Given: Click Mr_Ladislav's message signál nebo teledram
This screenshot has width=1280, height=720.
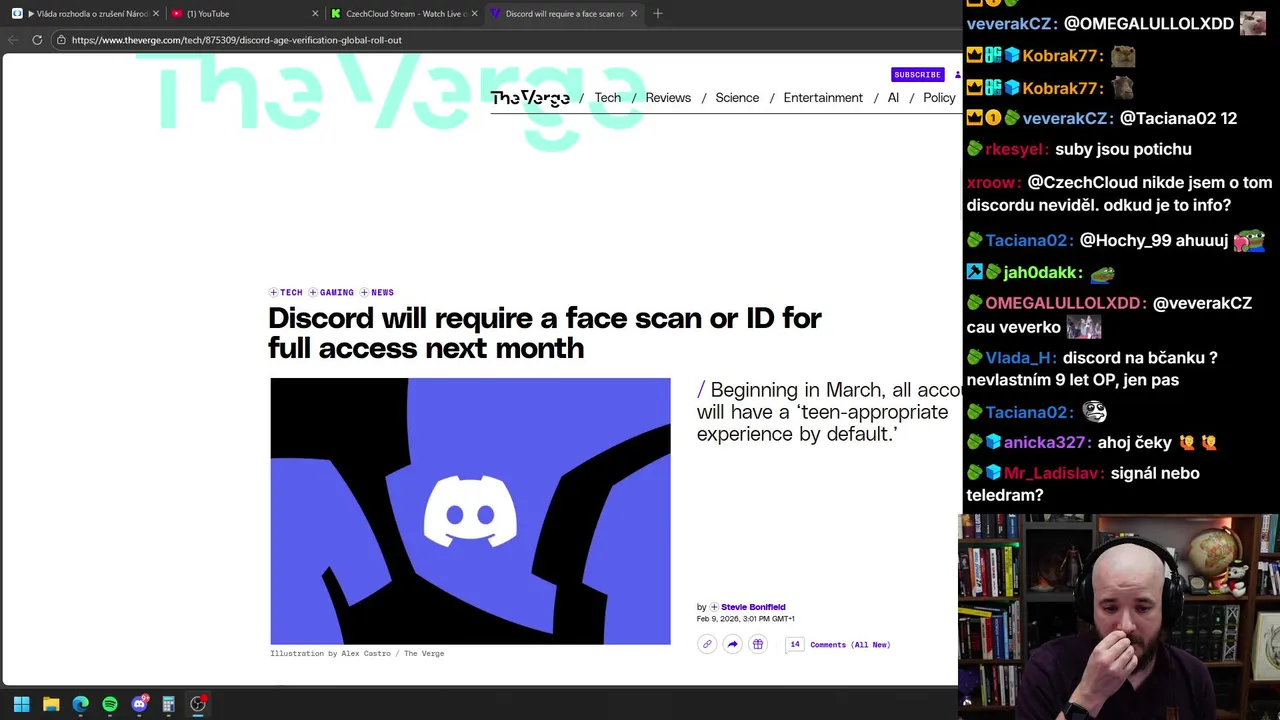Looking at the screenshot, I should [1083, 484].
